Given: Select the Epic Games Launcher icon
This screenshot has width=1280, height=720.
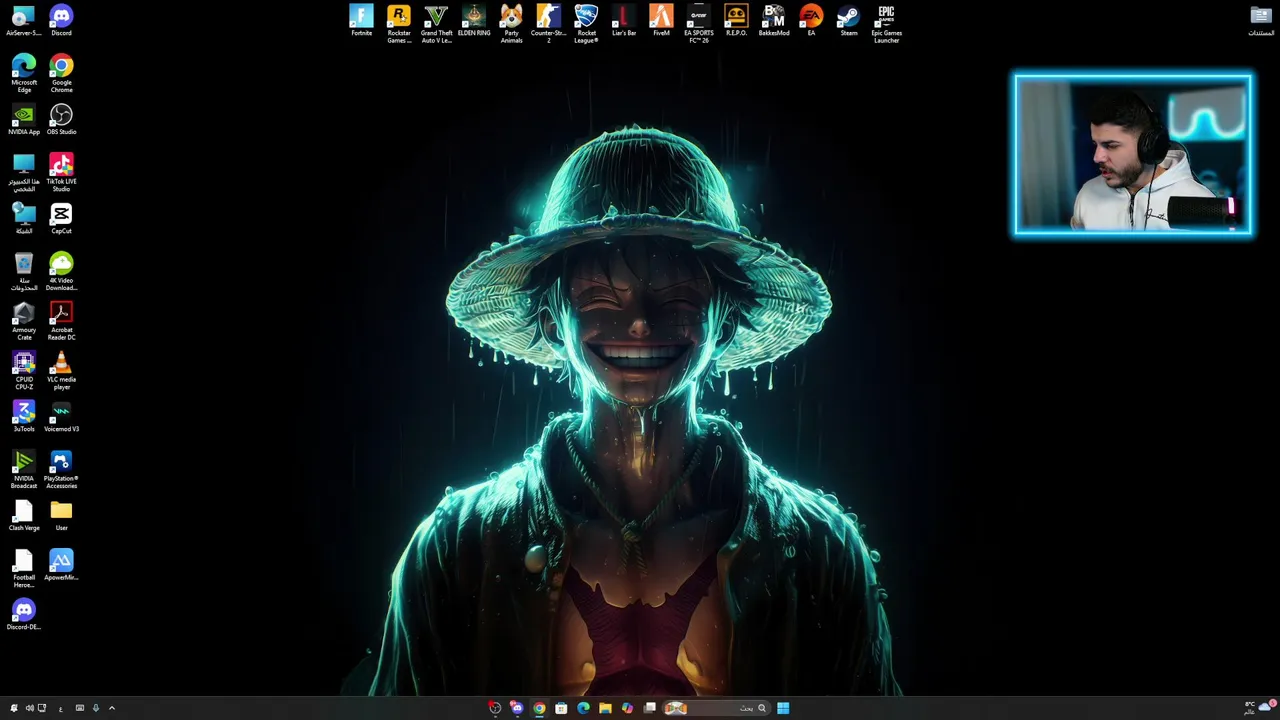Looking at the screenshot, I should coord(886,24).
